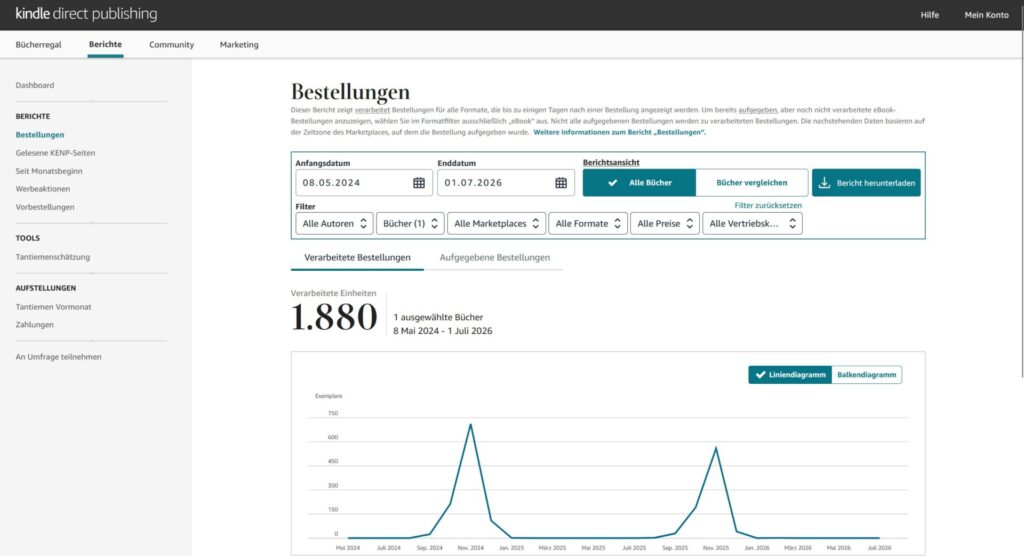The width and height of the screenshot is (1024, 556).
Task: Click the 'Jan. 2025' axis label
Action: [511, 548]
